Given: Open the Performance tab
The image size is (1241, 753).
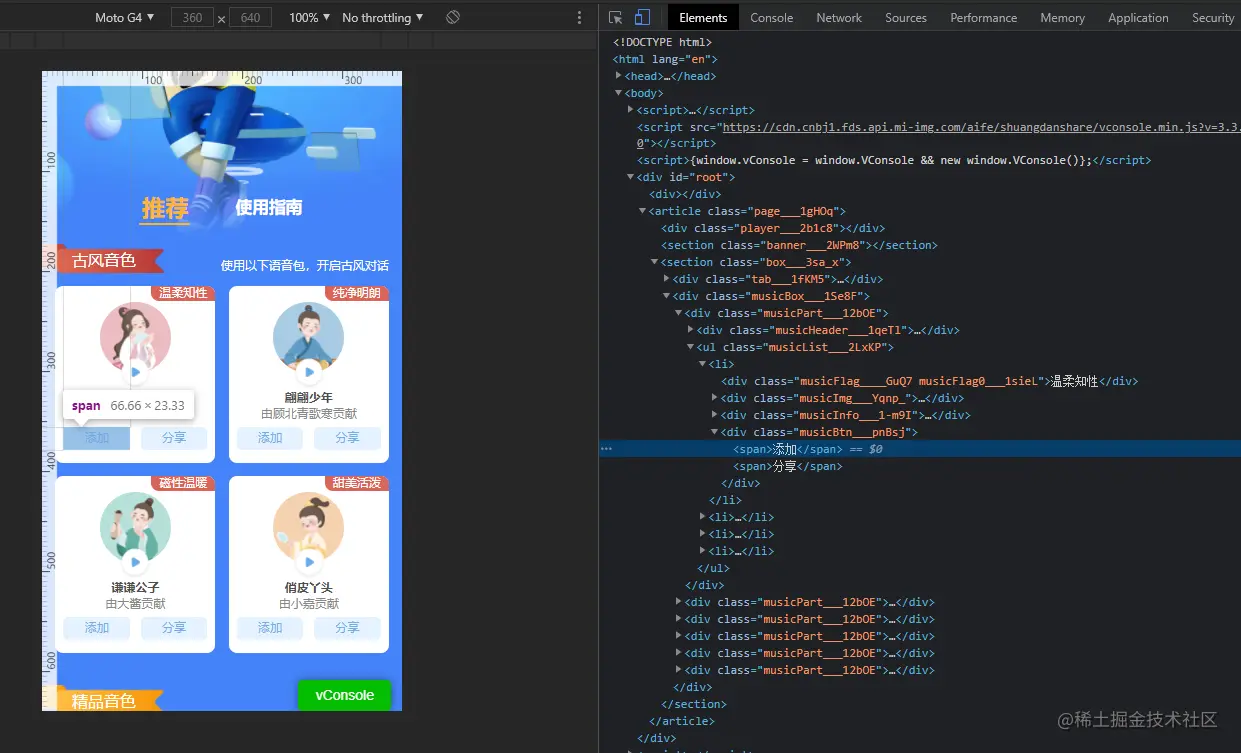Looking at the screenshot, I should click(x=984, y=17).
